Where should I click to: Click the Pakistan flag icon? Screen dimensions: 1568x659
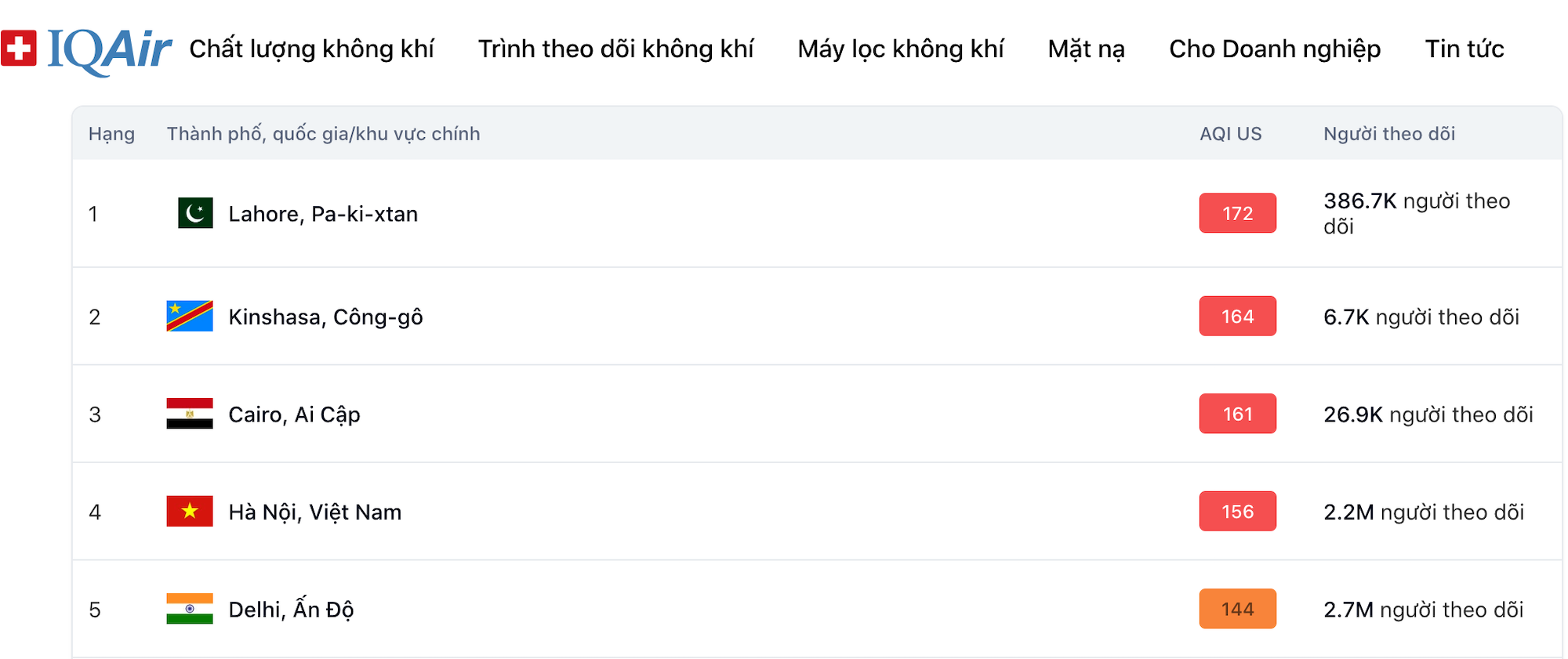click(195, 213)
